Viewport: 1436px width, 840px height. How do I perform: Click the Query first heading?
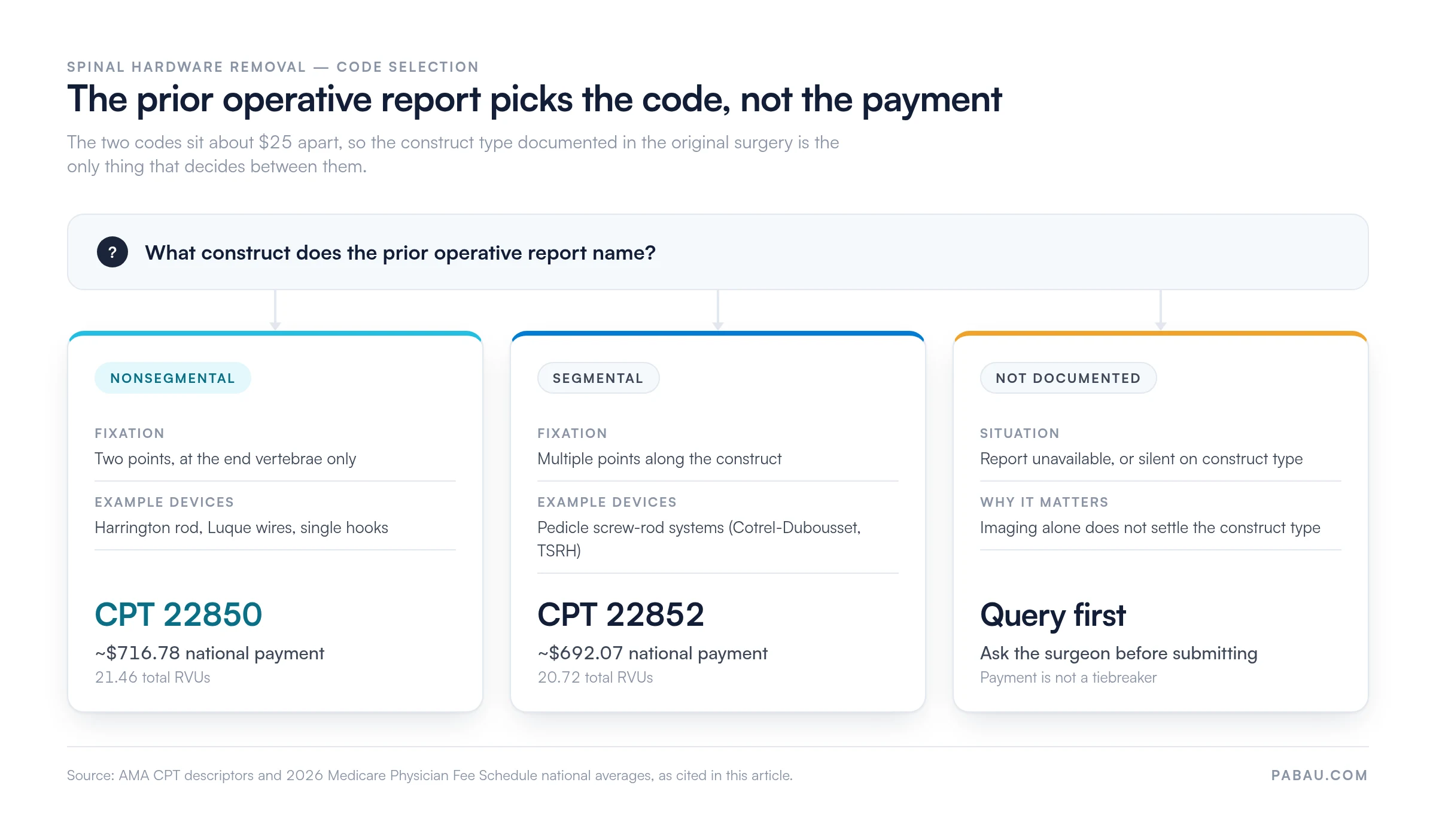(x=1053, y=616)
